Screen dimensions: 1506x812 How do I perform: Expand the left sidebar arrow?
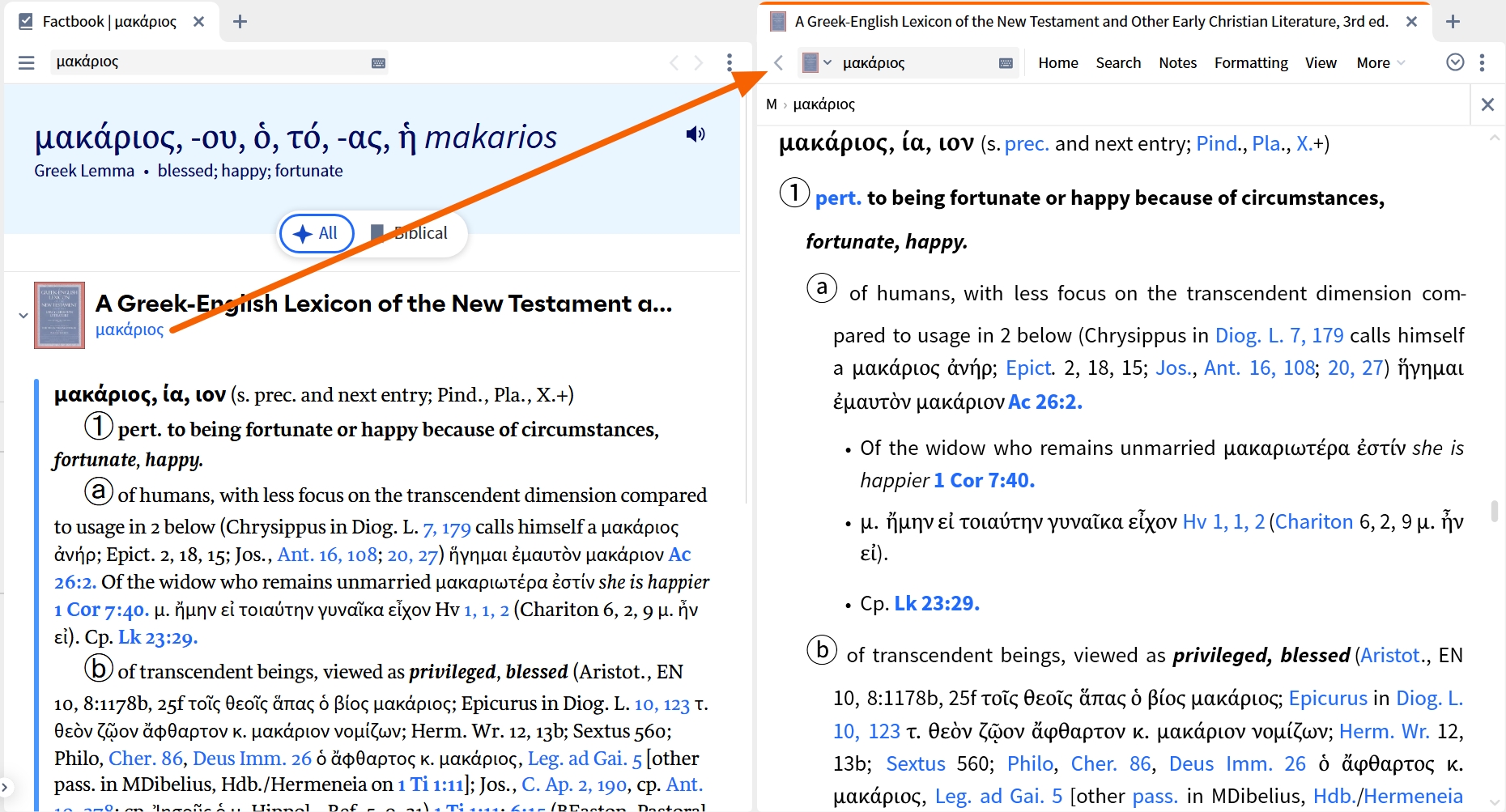pyautogui.click(x=5, y=786)
